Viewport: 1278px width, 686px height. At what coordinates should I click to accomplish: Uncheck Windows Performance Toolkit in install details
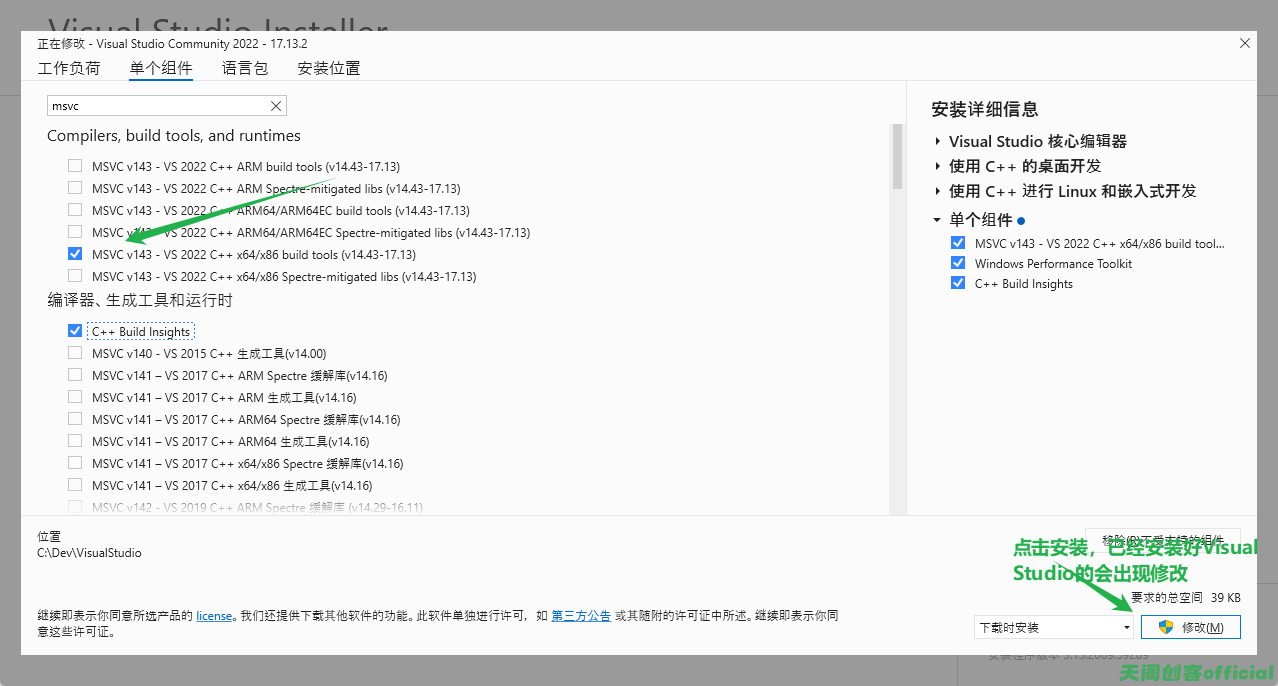click(958, 263)
